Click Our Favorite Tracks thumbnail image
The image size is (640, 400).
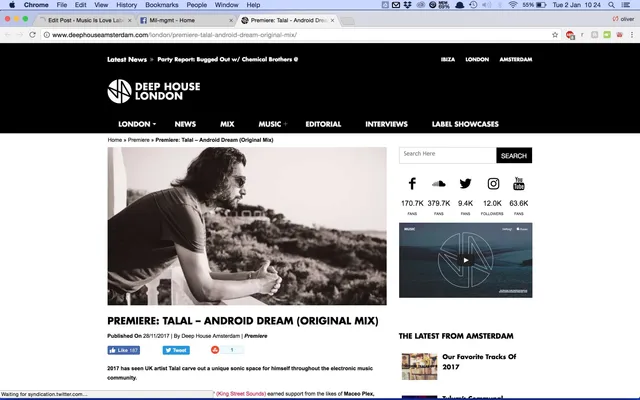pos(419,366)
